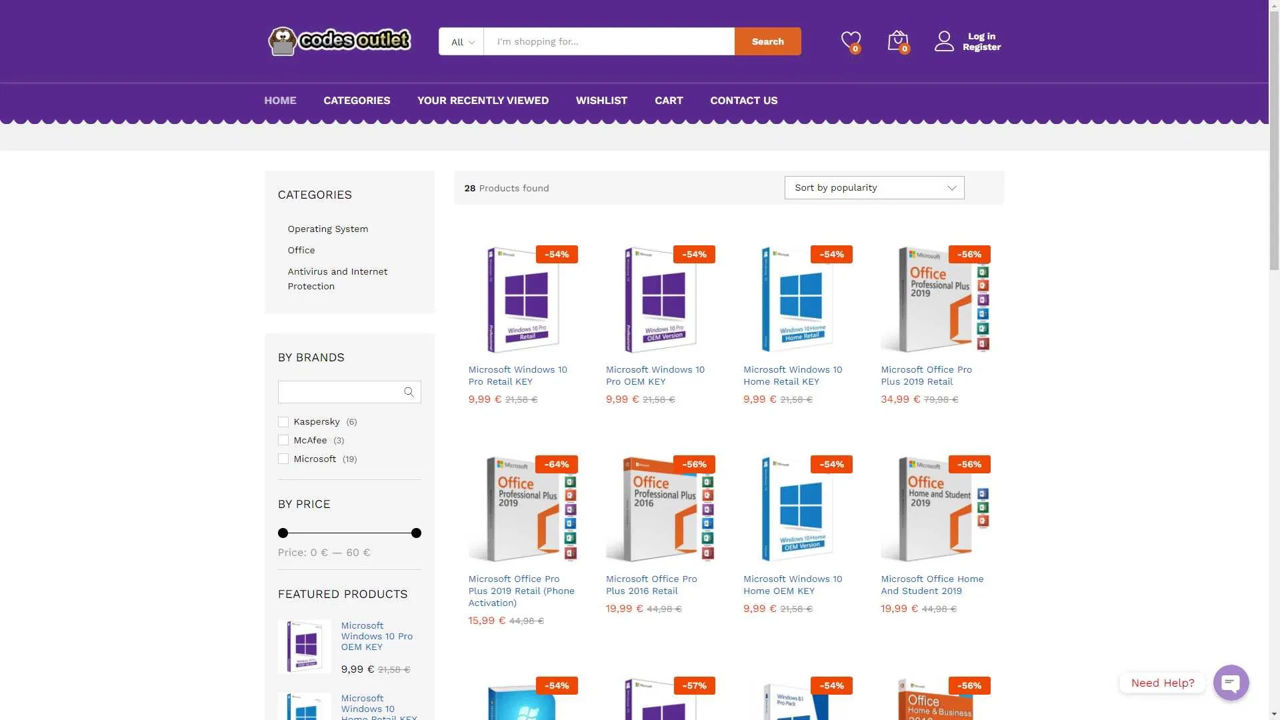Open Windows 10 Pro Retail KEY product image
The width and height of the screenshot is (1280, 720).
coord(523,299)
